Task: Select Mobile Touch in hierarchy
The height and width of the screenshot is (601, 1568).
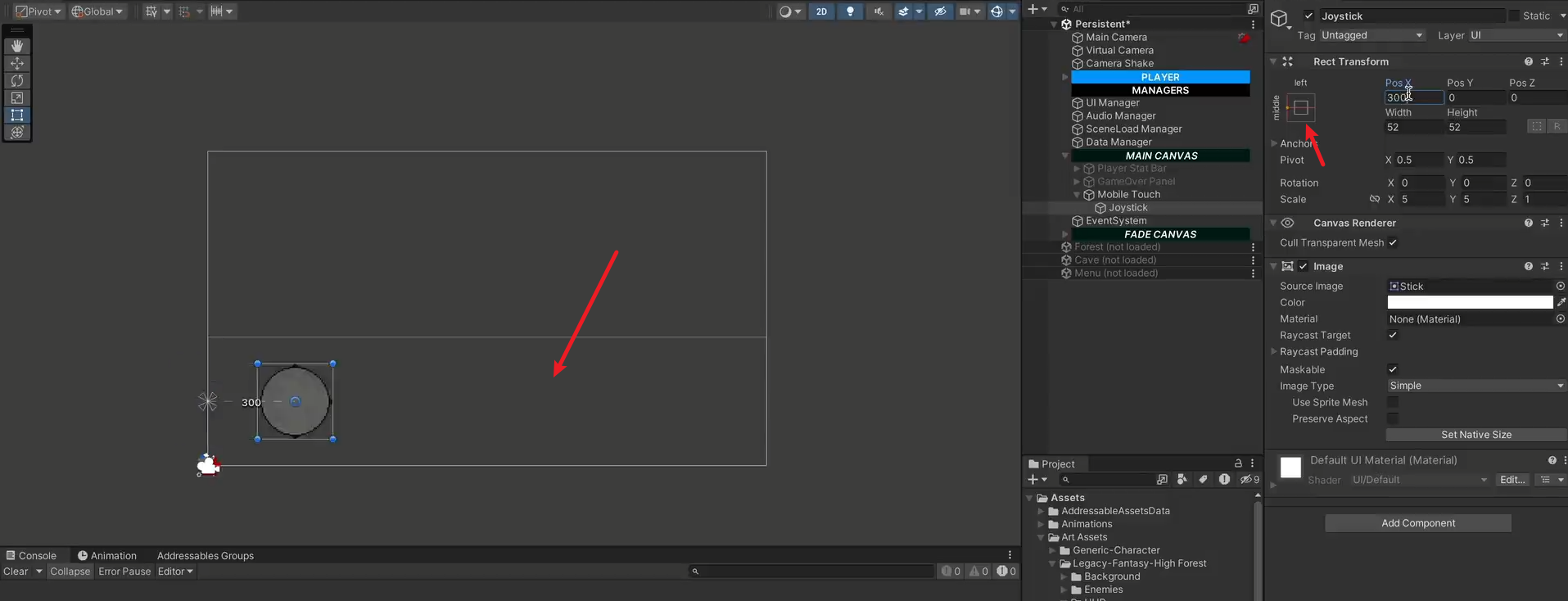Action: coord(1128,194)
